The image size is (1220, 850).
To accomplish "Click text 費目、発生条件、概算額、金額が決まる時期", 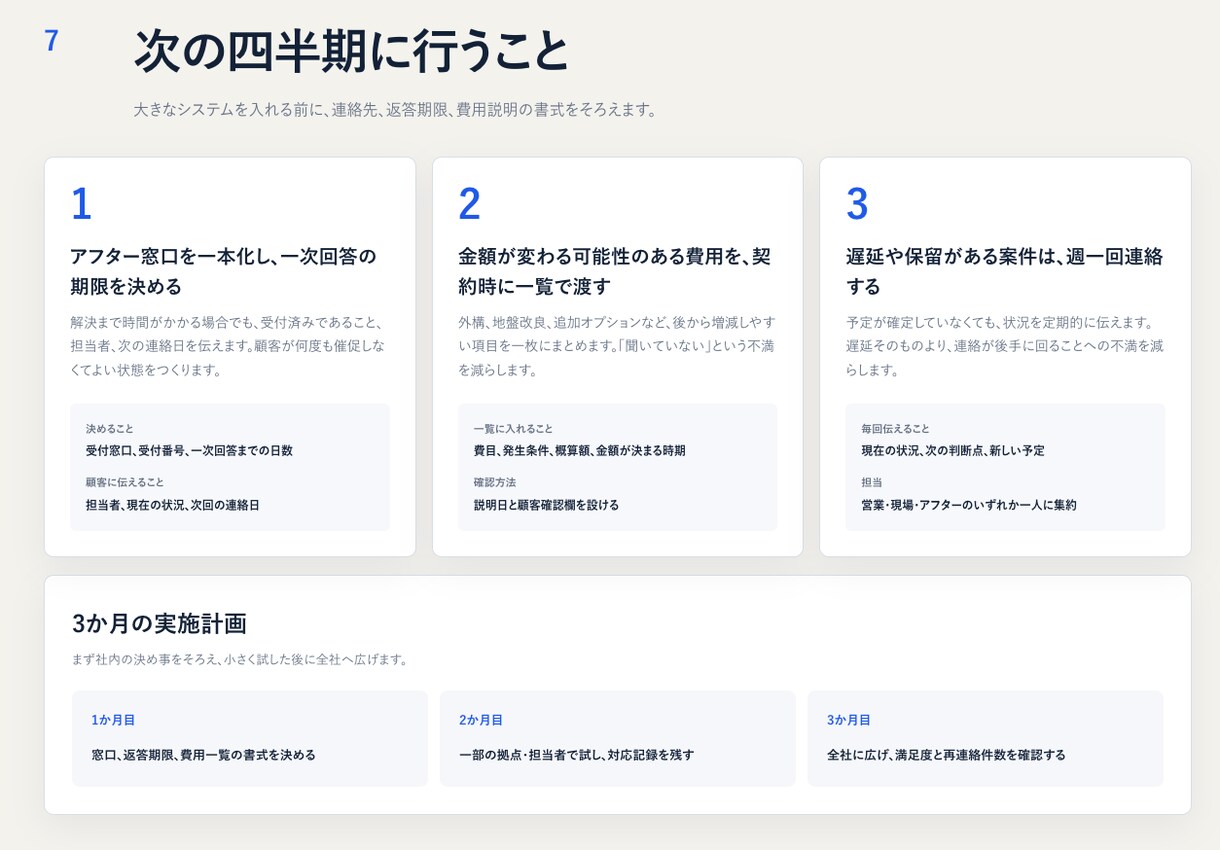I will click(580, 451).
